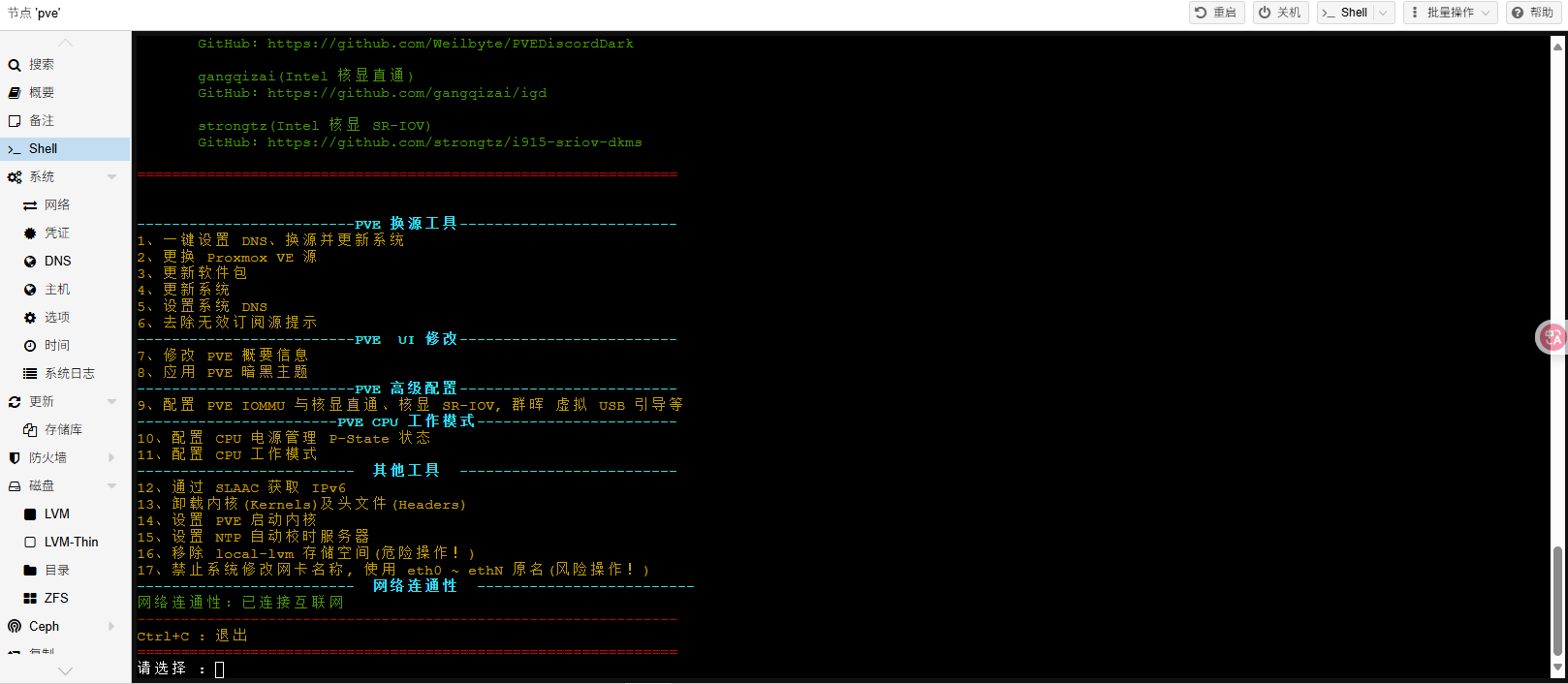Screen dimensions: 1568x684
Task: Click the floating translate bubble icon
Action: 1552,337
